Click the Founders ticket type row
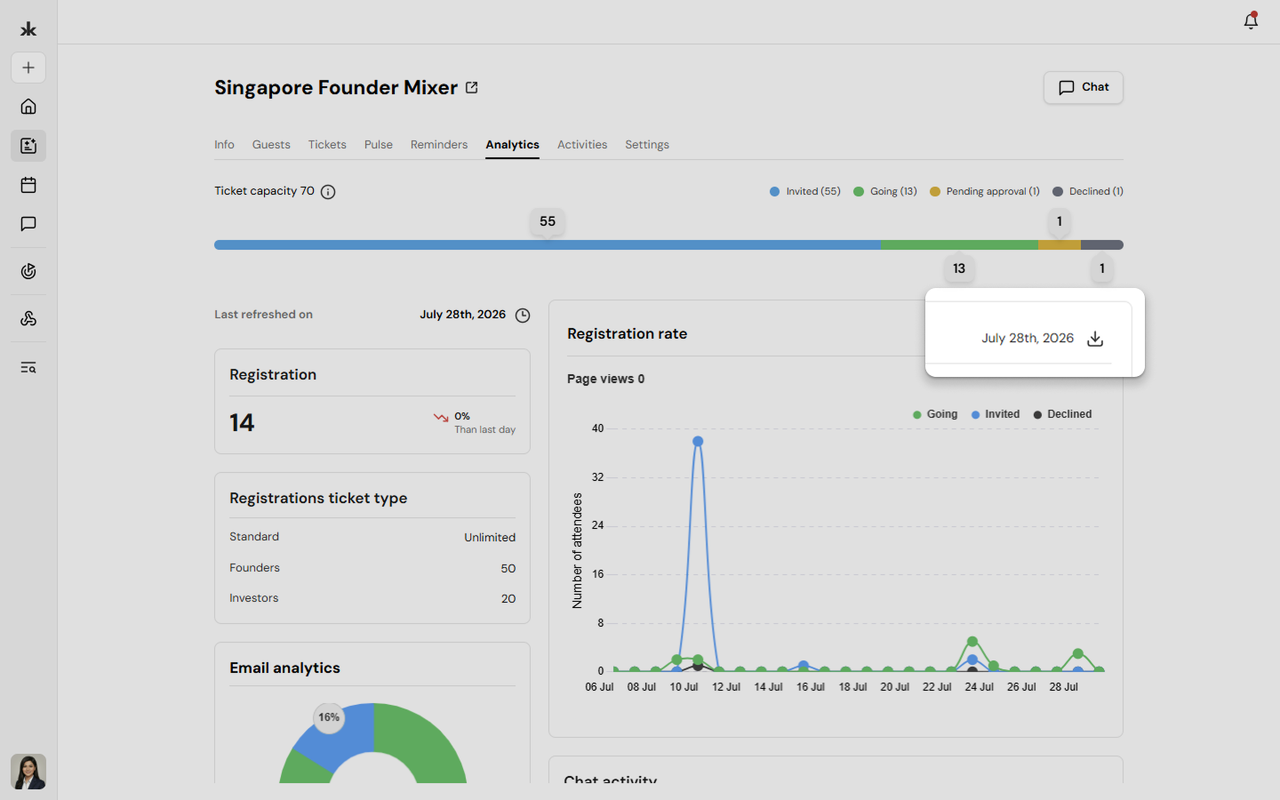Viewport: 1280px width, 800px height. 372,568
